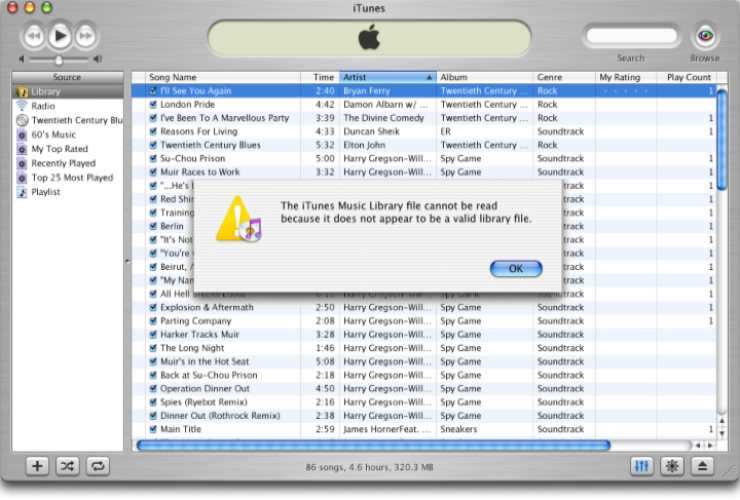Sort by Album column header
Image resolution: width=740 pixels, height=500 pixels.
tap(485, 77)
